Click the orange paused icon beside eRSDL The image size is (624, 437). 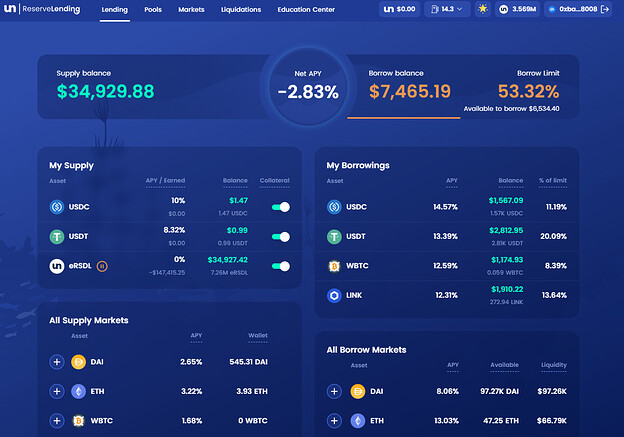click(x=102, y=266)
